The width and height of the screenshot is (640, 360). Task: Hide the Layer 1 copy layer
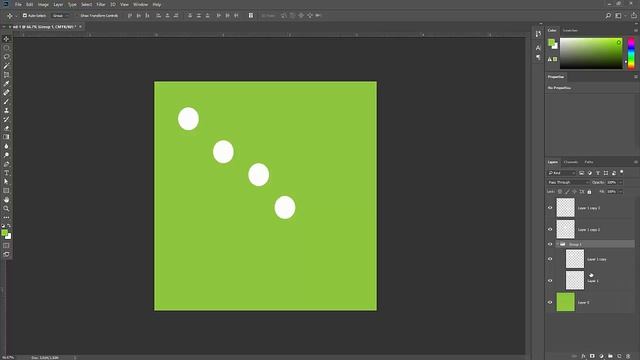point(550,259)
